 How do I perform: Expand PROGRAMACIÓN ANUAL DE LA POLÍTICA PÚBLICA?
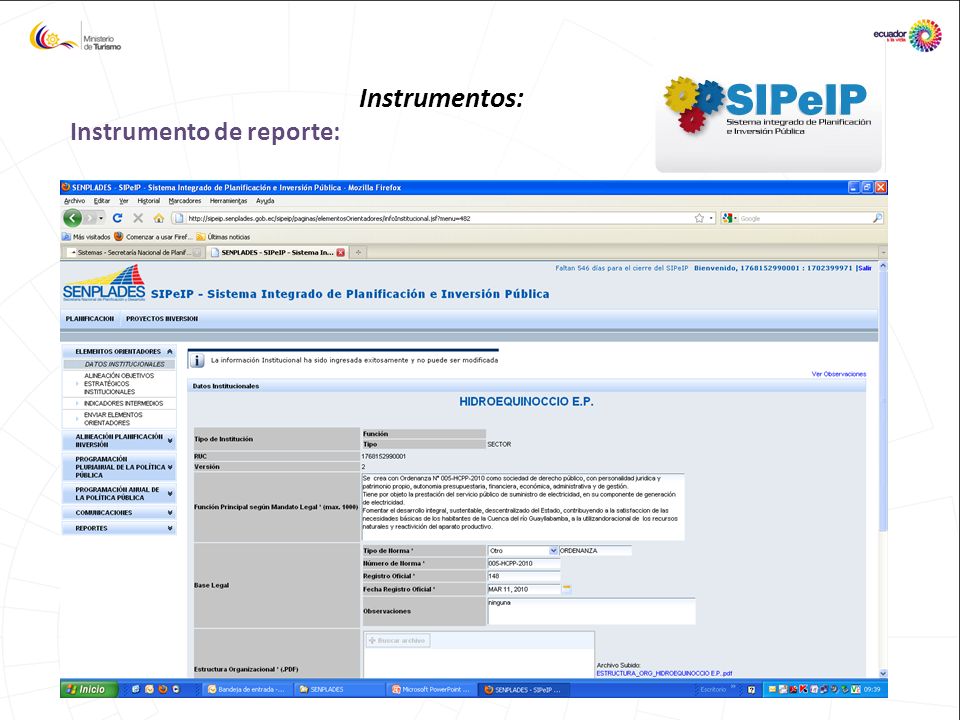[x=119, y=493]
